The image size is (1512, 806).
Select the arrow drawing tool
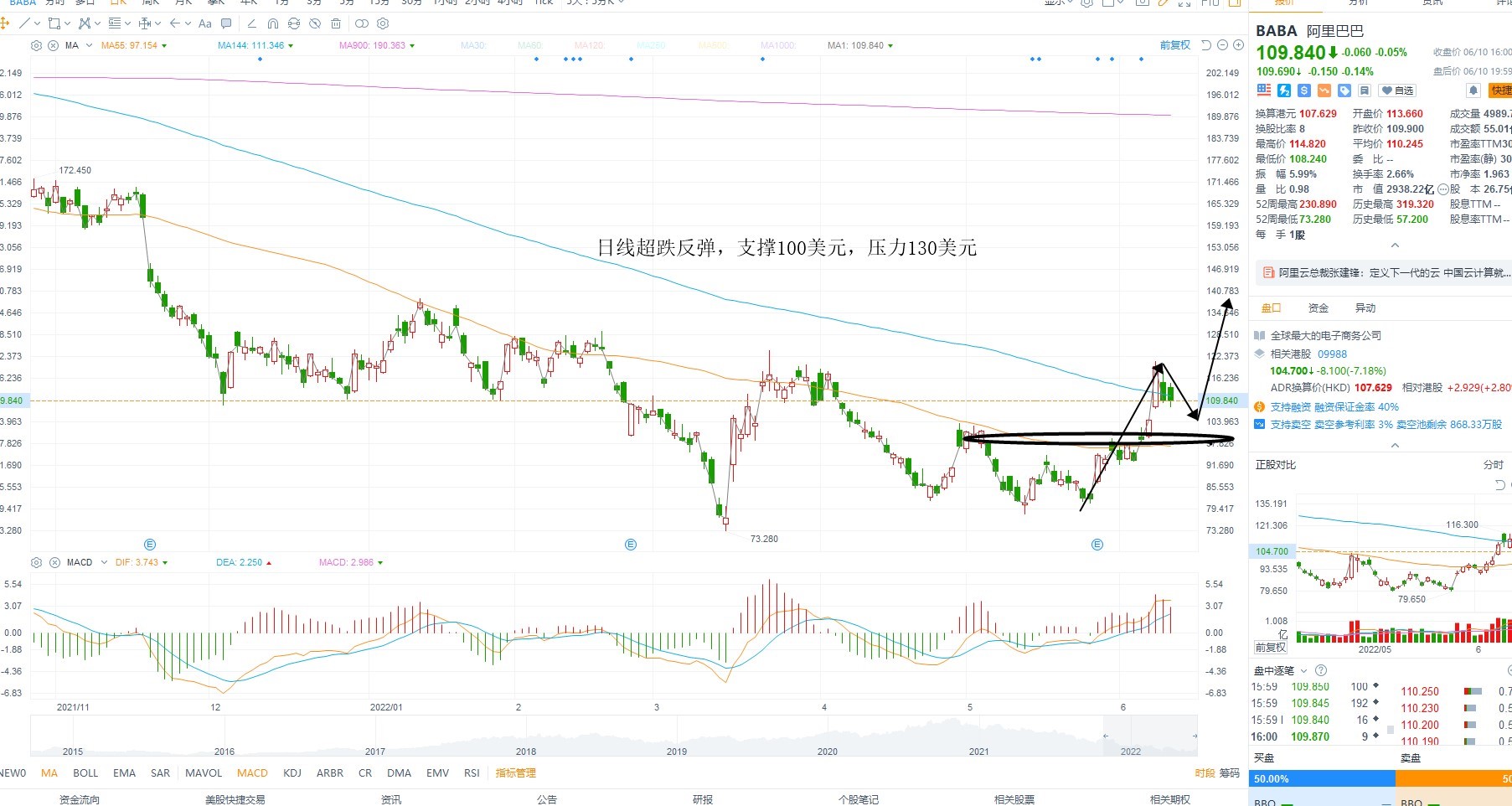click(175, 23)
